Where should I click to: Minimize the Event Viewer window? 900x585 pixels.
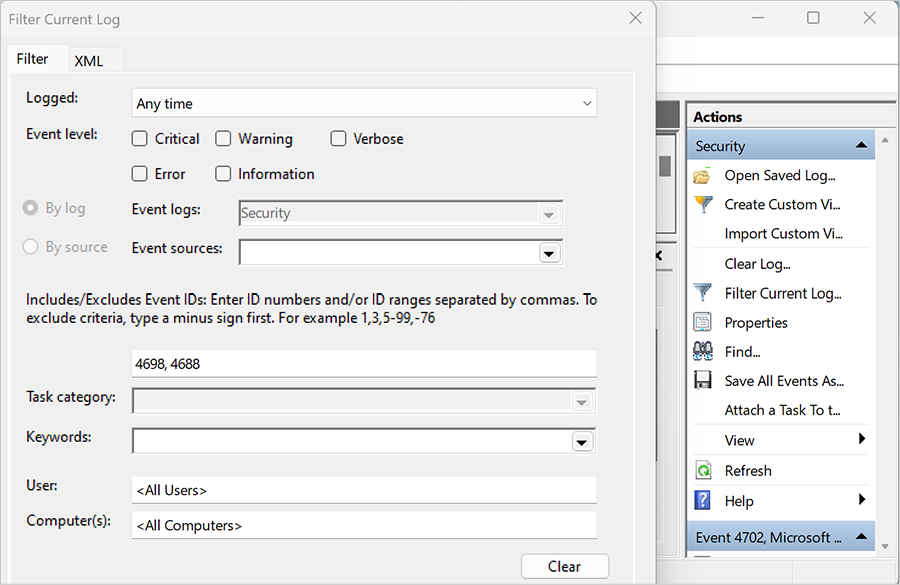coord(758,18)
